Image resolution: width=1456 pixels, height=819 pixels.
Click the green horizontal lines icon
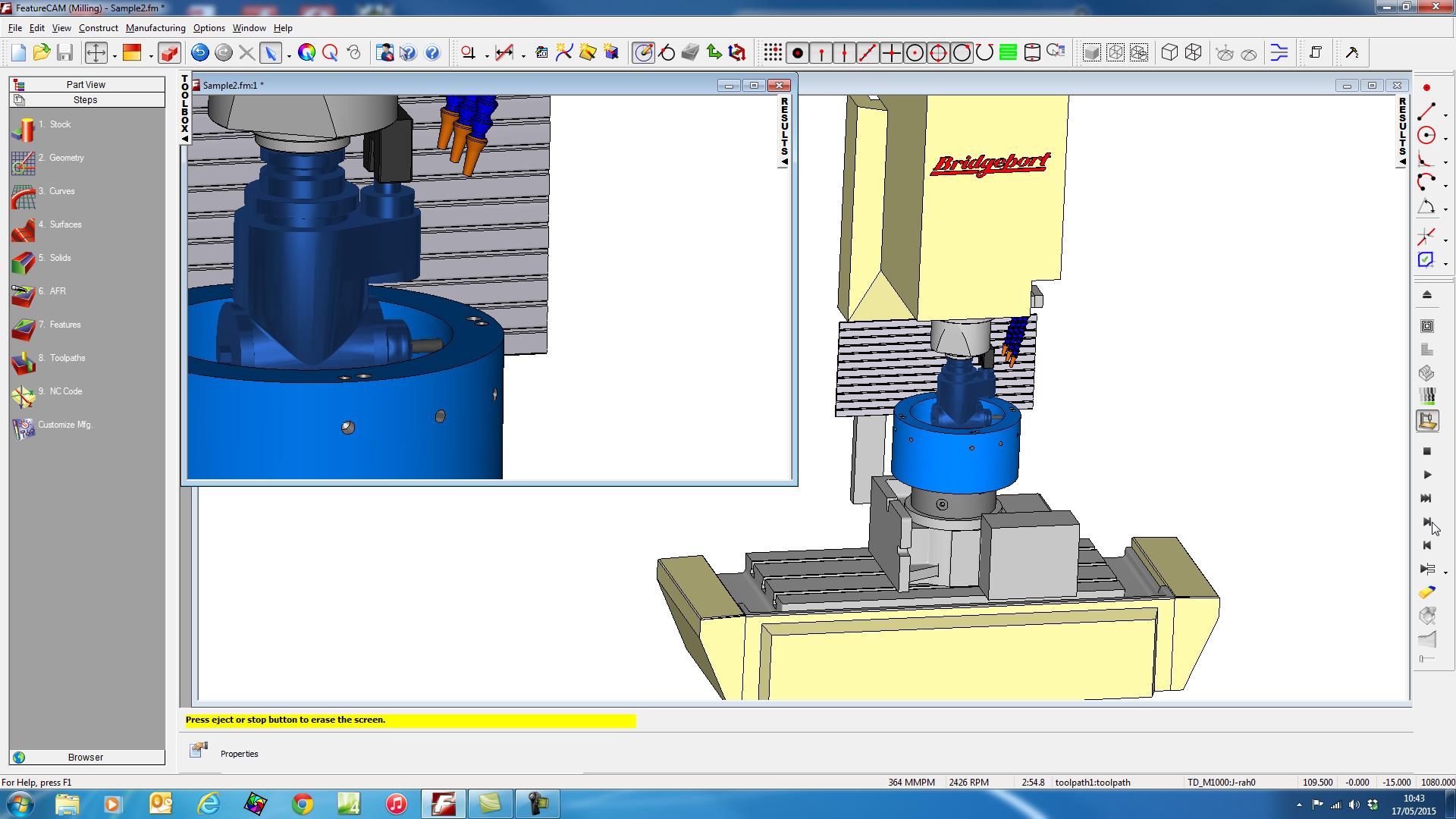point(1008,53)
